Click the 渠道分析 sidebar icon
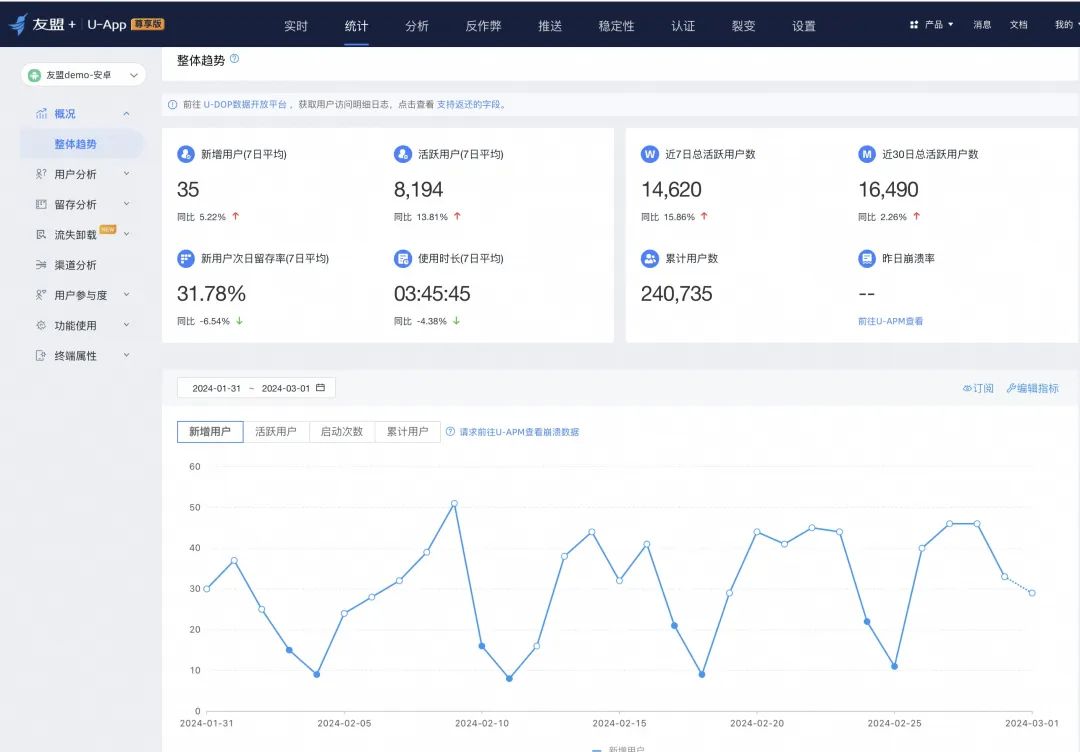1080x752 pixels. tap(41, 265)
